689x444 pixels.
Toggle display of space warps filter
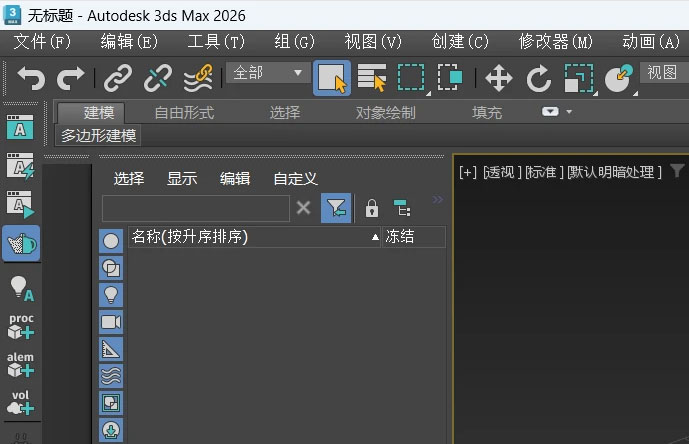111,376
